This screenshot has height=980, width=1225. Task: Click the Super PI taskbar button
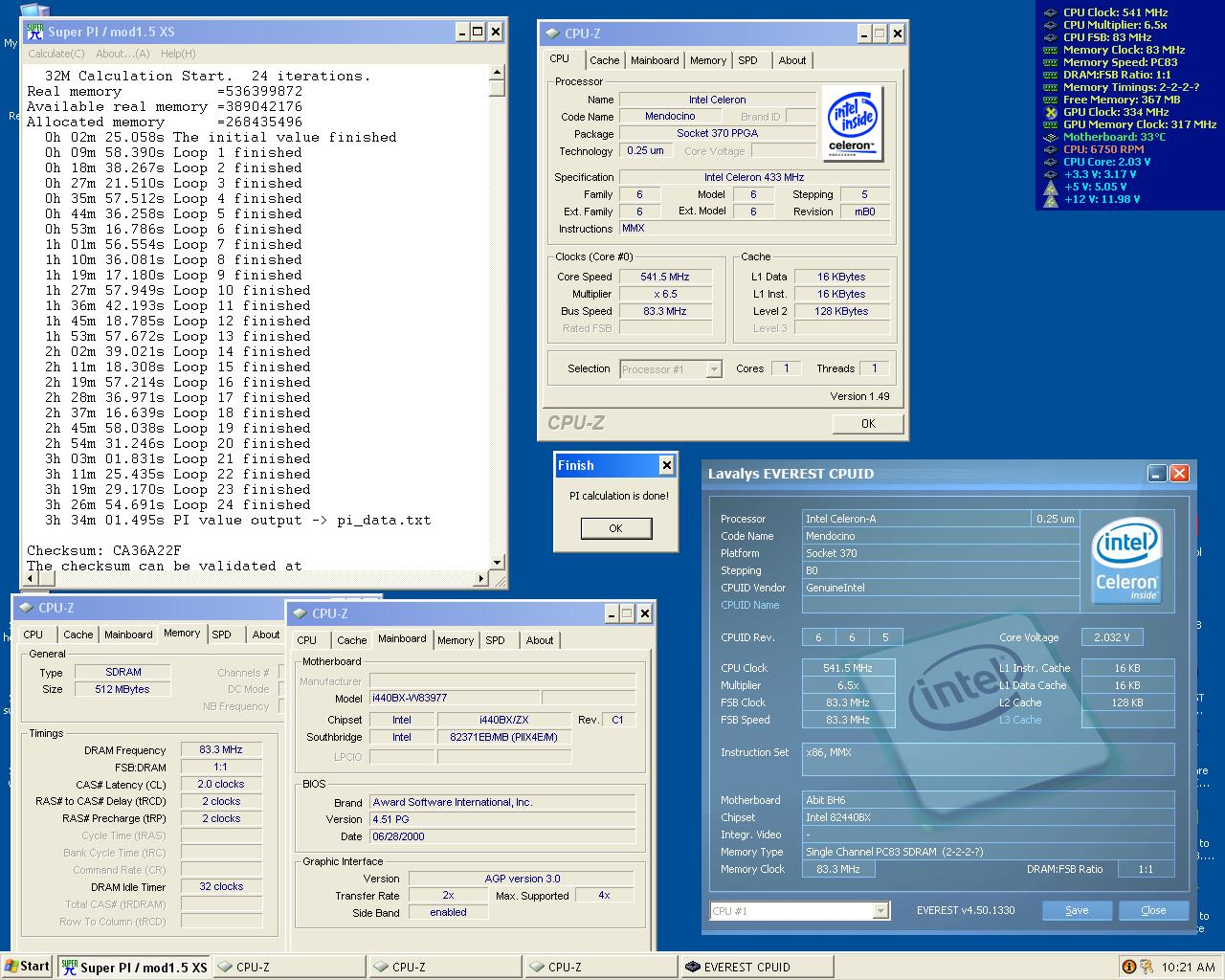click(x=134, y=967)
